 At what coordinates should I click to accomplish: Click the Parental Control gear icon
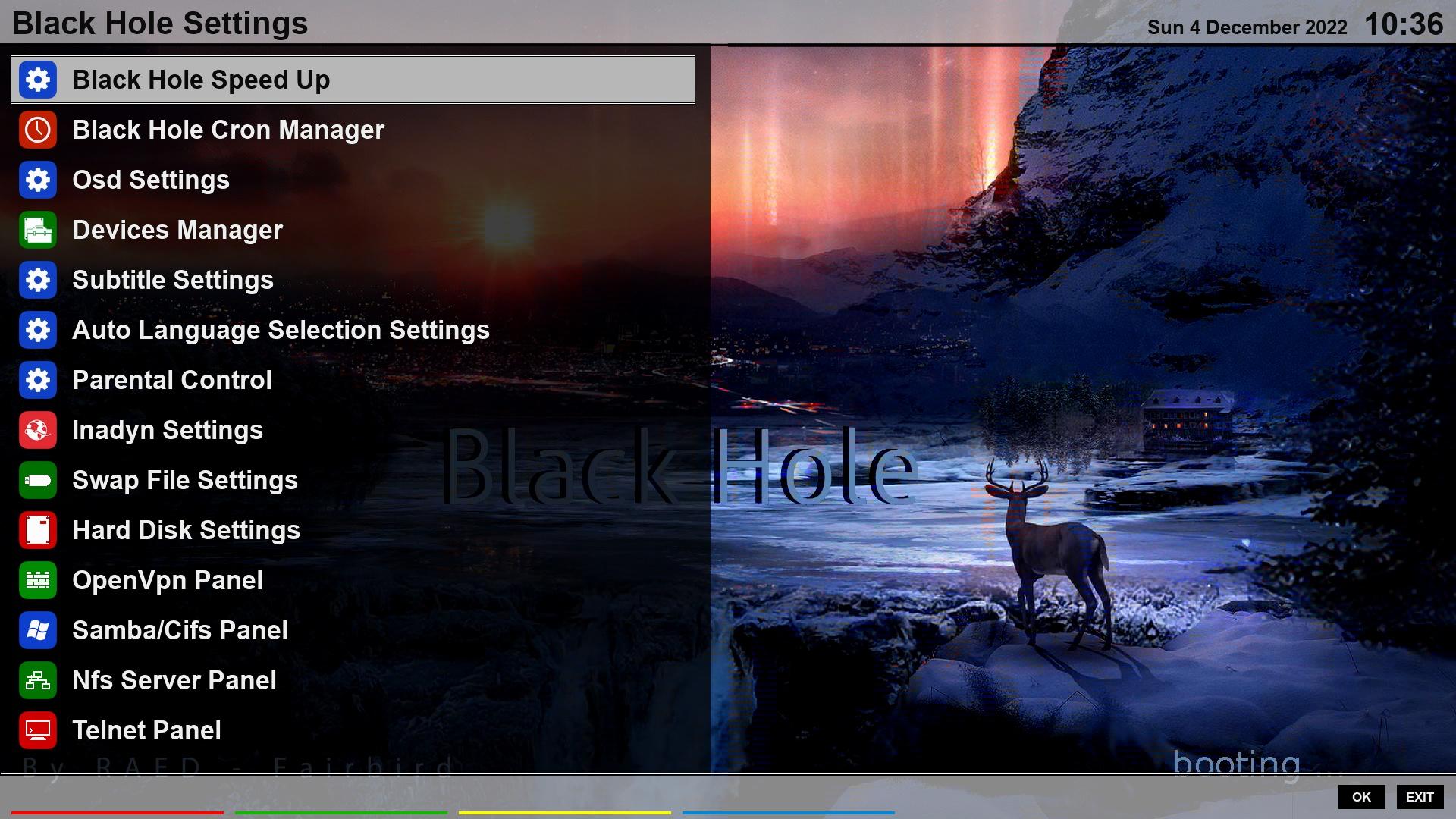tap(38, 380)
